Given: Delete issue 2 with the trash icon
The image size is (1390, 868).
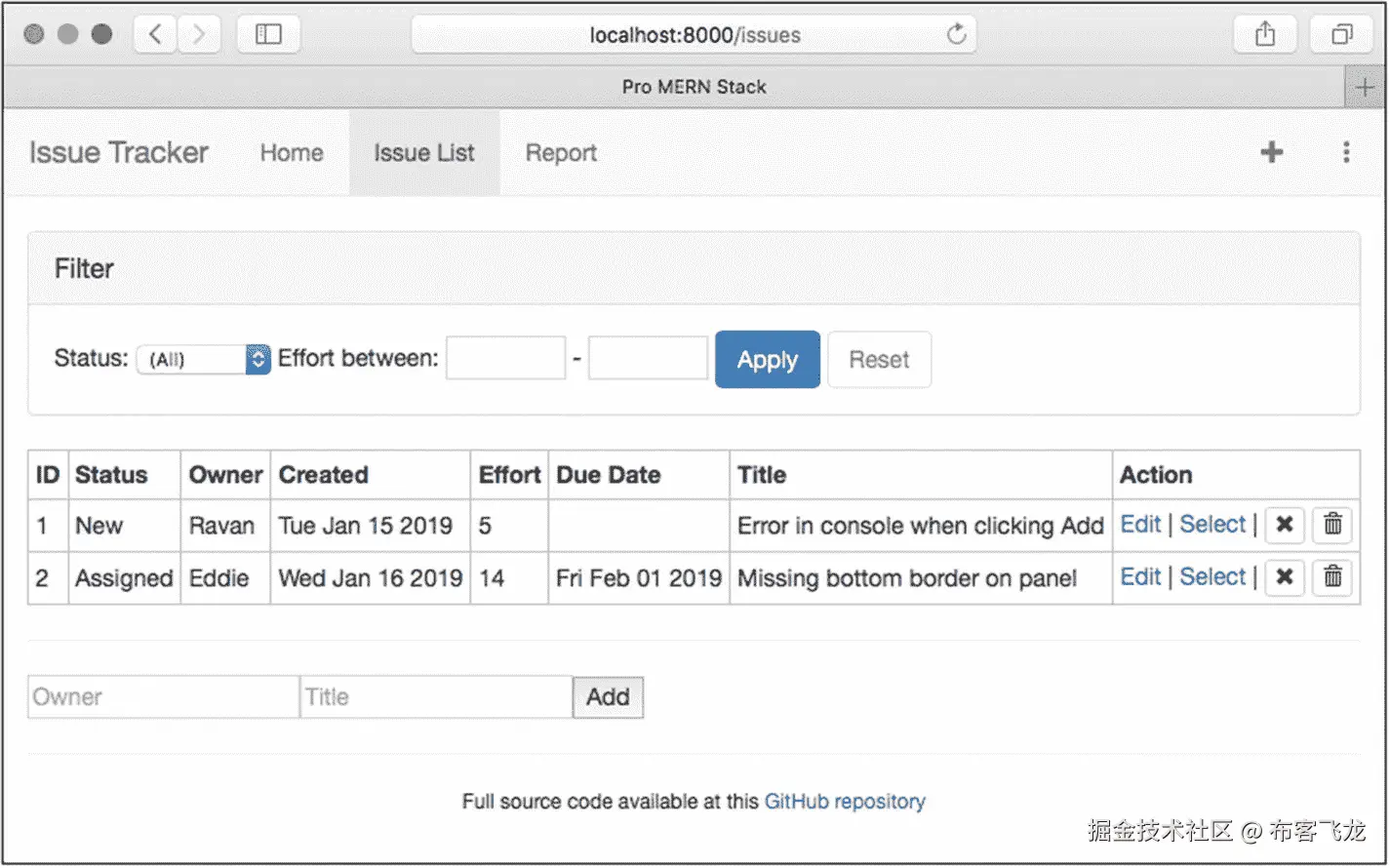Looking at the screenshot, I should pos(1332,577).
